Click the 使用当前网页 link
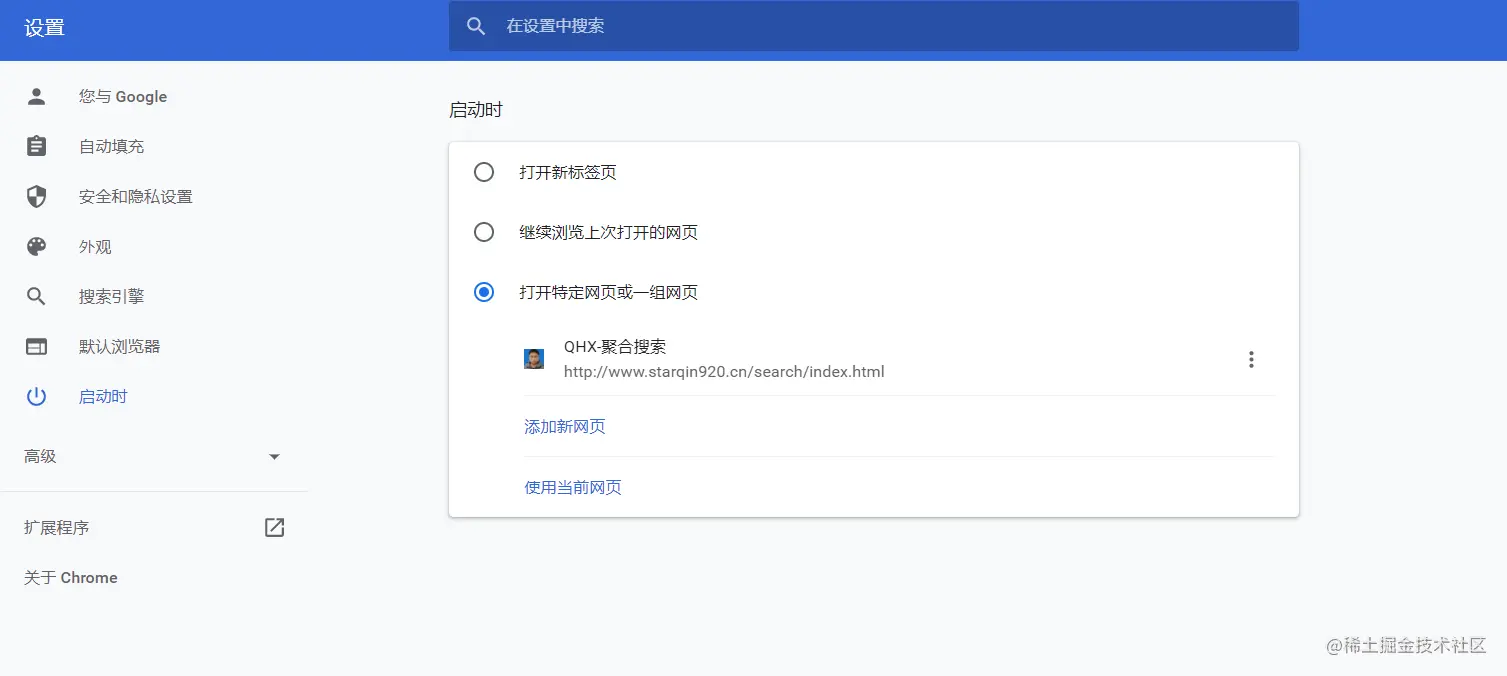This screenshot has height=676, width=1507. coord(572,487)
